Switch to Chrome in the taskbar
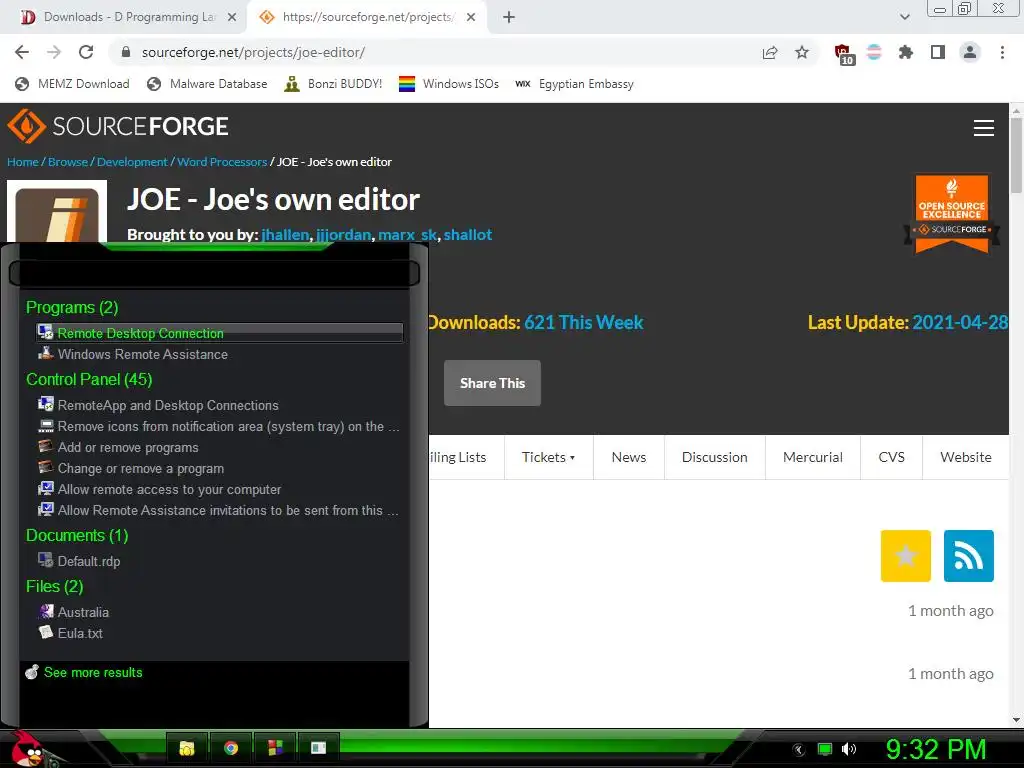Viewport: 1024px width, 768px height. [231, 748]
